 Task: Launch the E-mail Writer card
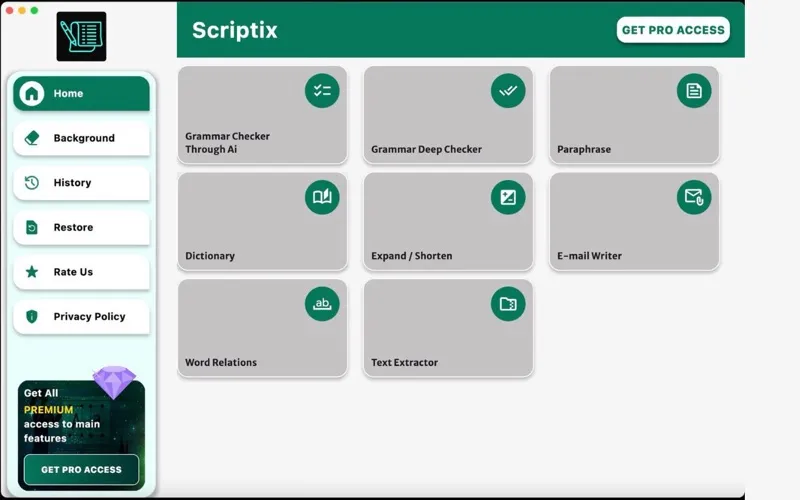[634, 221]
